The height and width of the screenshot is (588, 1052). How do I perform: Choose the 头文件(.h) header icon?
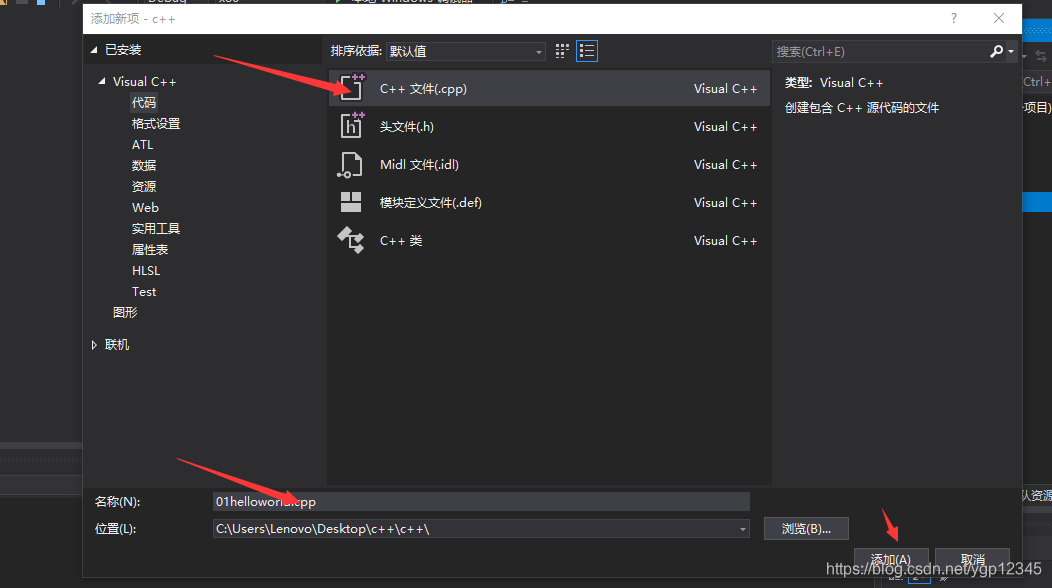point(351,126)
